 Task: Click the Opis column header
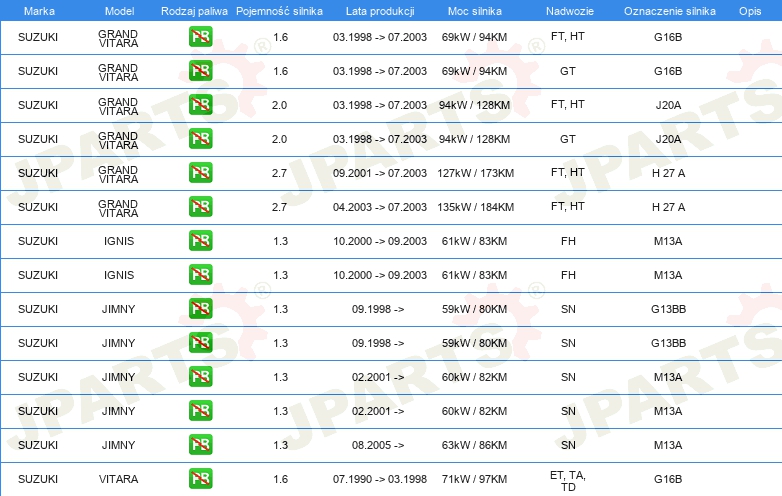coord(749,10)
